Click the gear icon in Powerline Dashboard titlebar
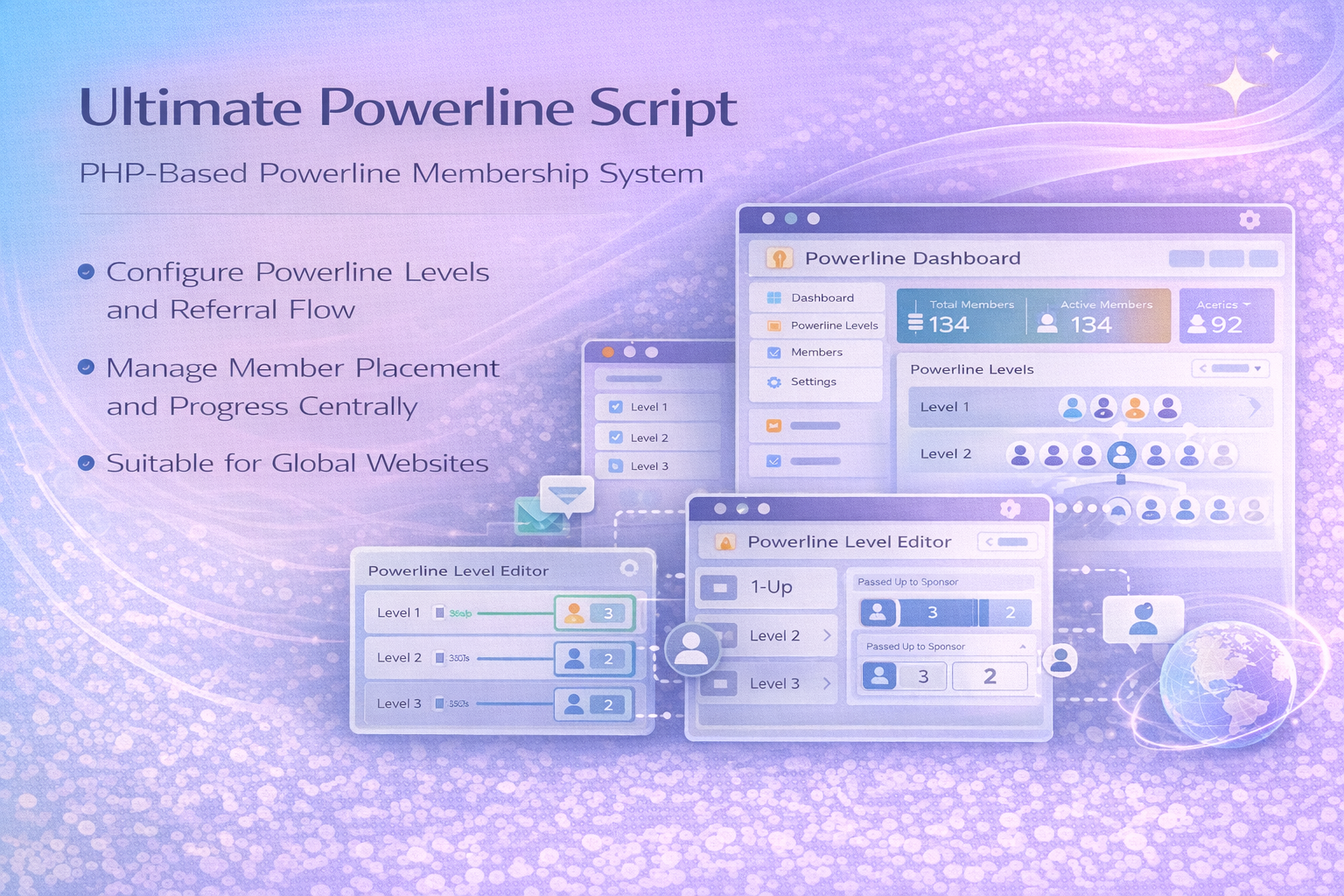 click(x=1249, y=220)
